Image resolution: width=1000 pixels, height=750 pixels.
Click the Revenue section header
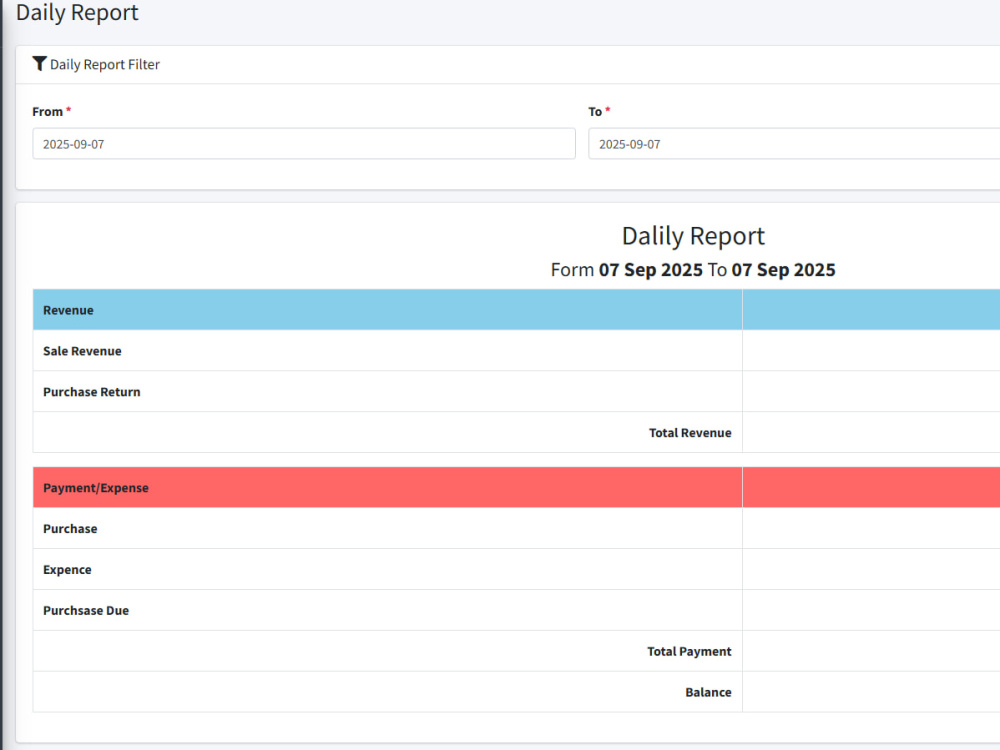(x=68, y=310)
